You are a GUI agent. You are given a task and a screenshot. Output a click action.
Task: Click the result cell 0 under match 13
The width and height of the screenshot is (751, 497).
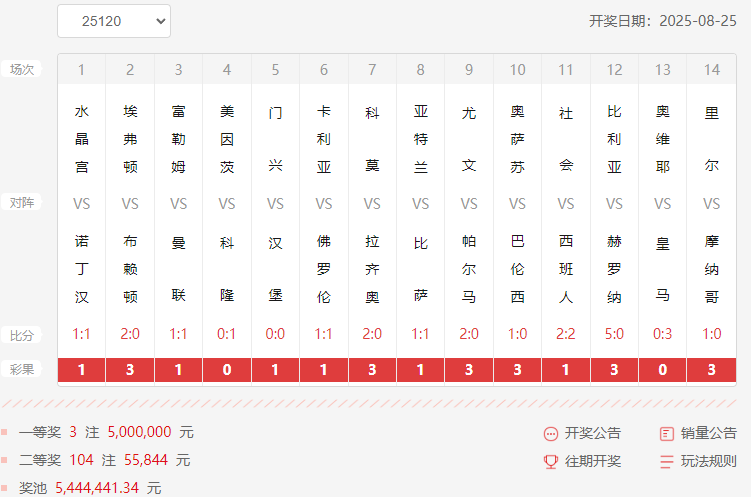tap(662, 370)
